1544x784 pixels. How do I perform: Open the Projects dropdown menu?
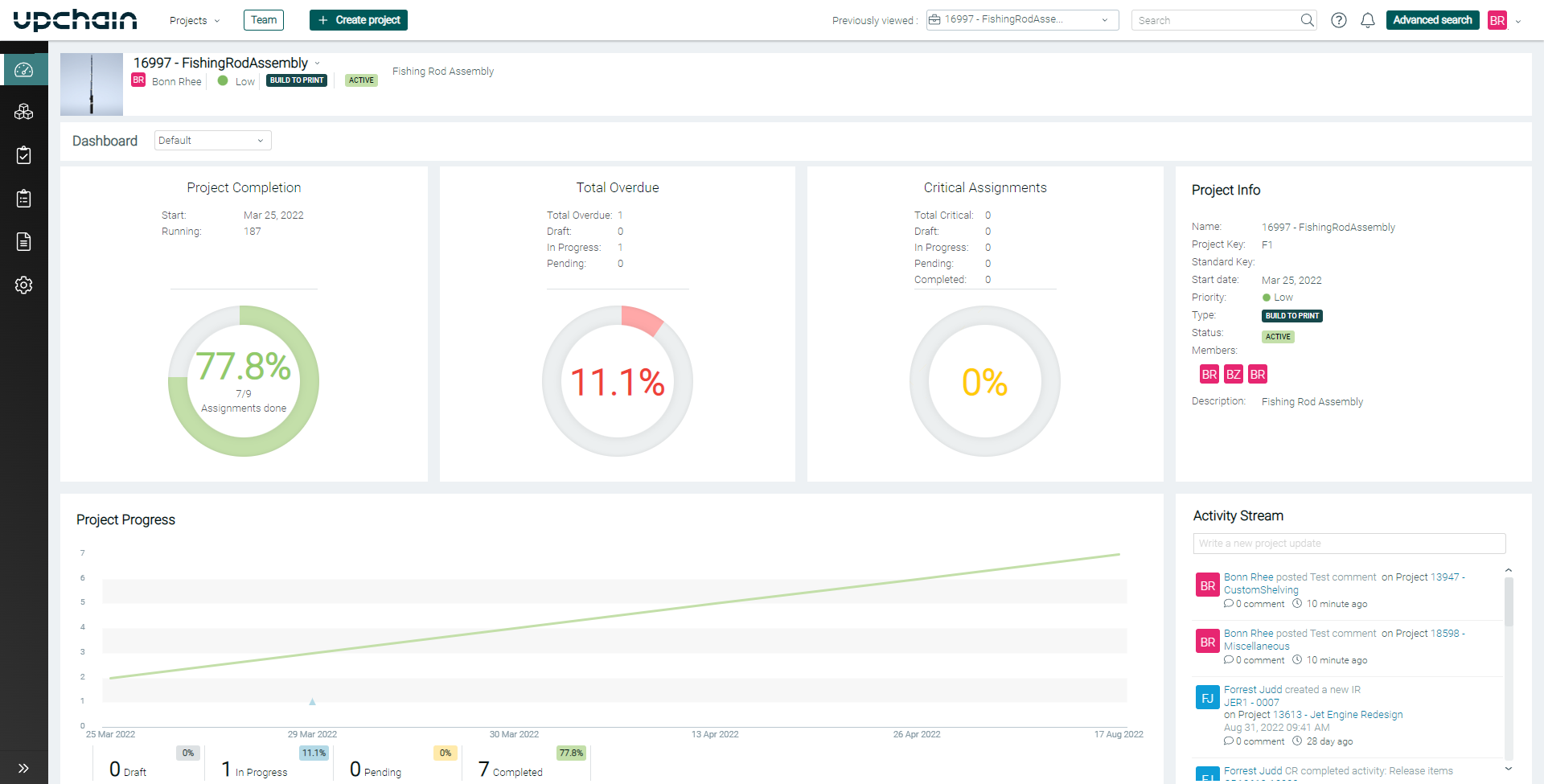[x=194, y=20]
